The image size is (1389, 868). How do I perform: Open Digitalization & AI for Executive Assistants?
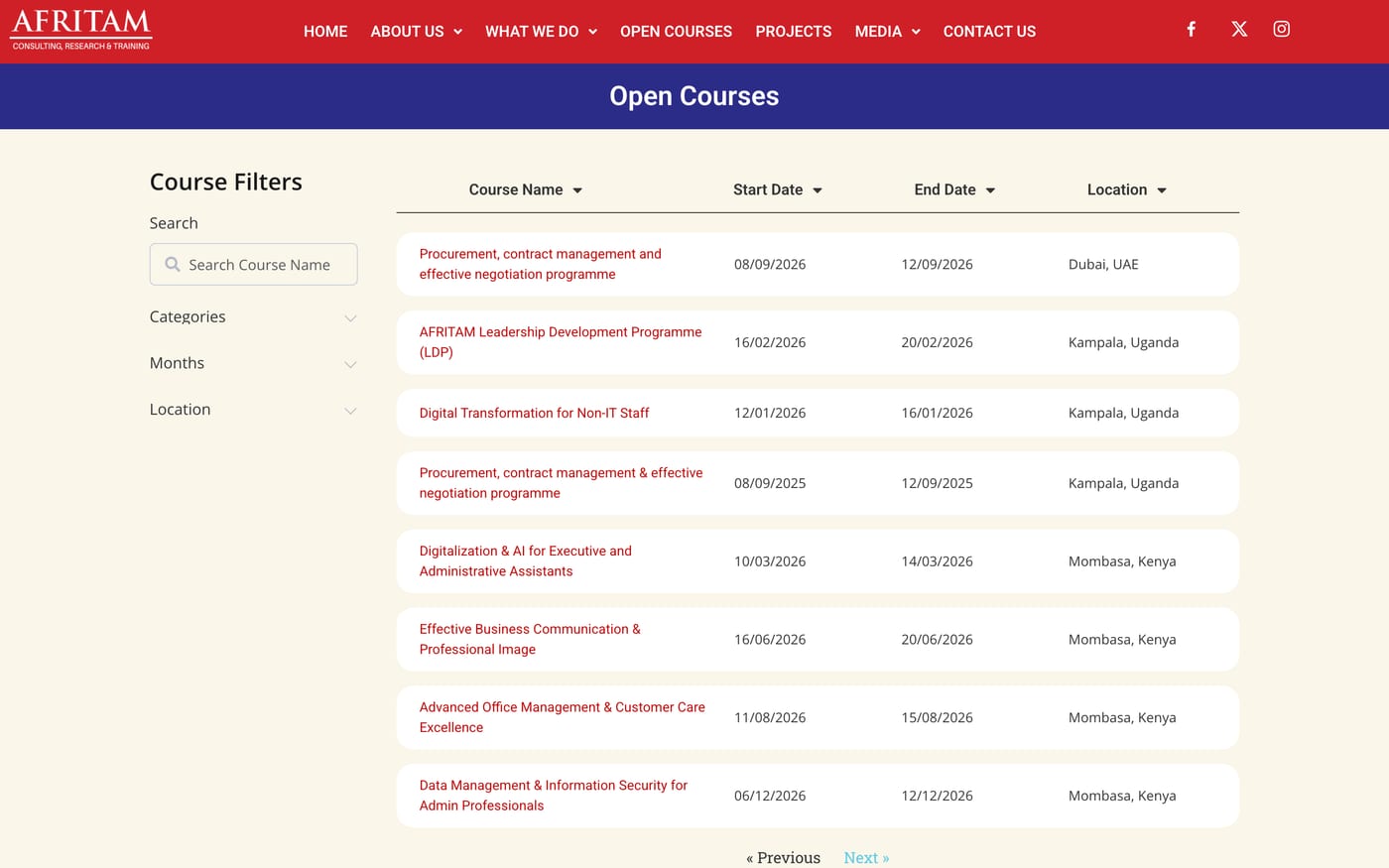[x=526, y=561]
